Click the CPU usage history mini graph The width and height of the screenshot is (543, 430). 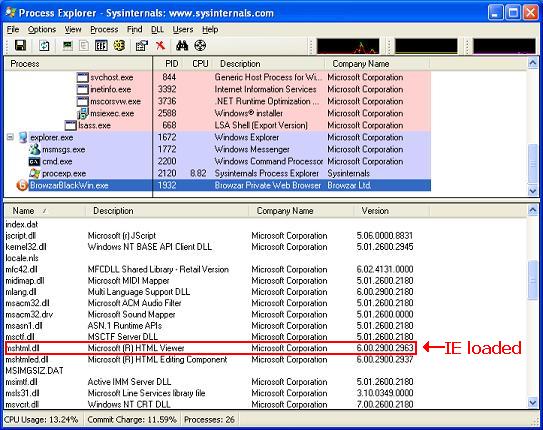348,46
